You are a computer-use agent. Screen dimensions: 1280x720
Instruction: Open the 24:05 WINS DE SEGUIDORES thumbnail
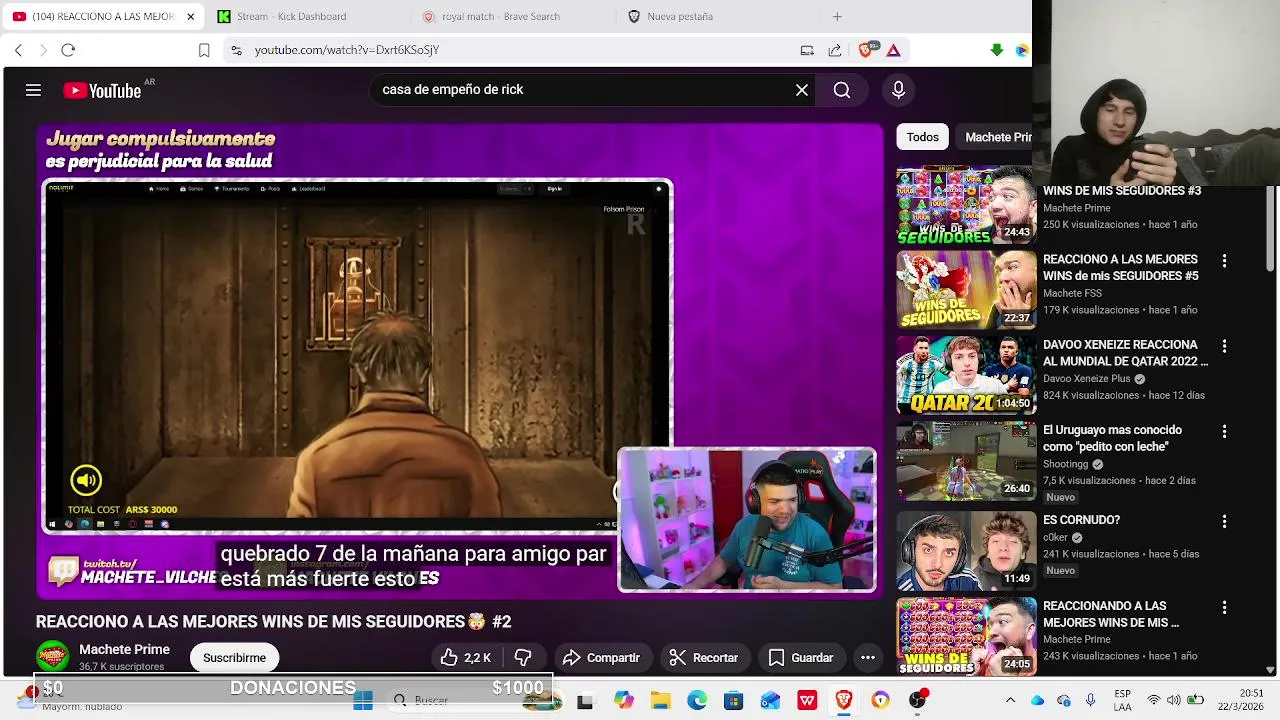(x=966, y=636)
